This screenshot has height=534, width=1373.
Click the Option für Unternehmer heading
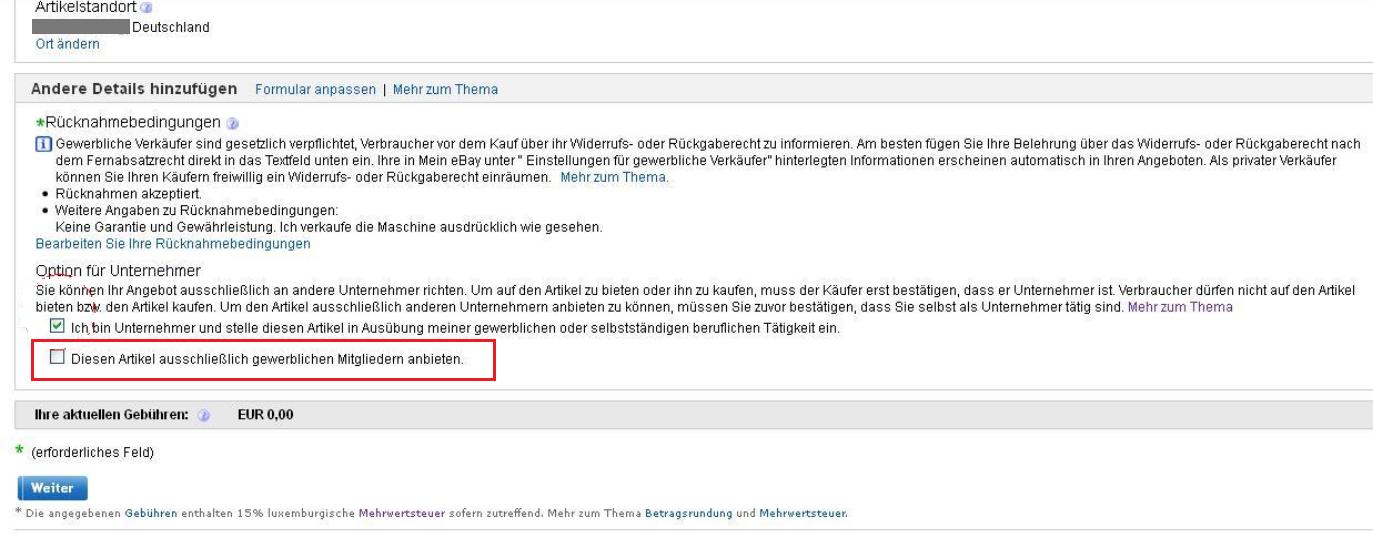(x=118, y=271)
